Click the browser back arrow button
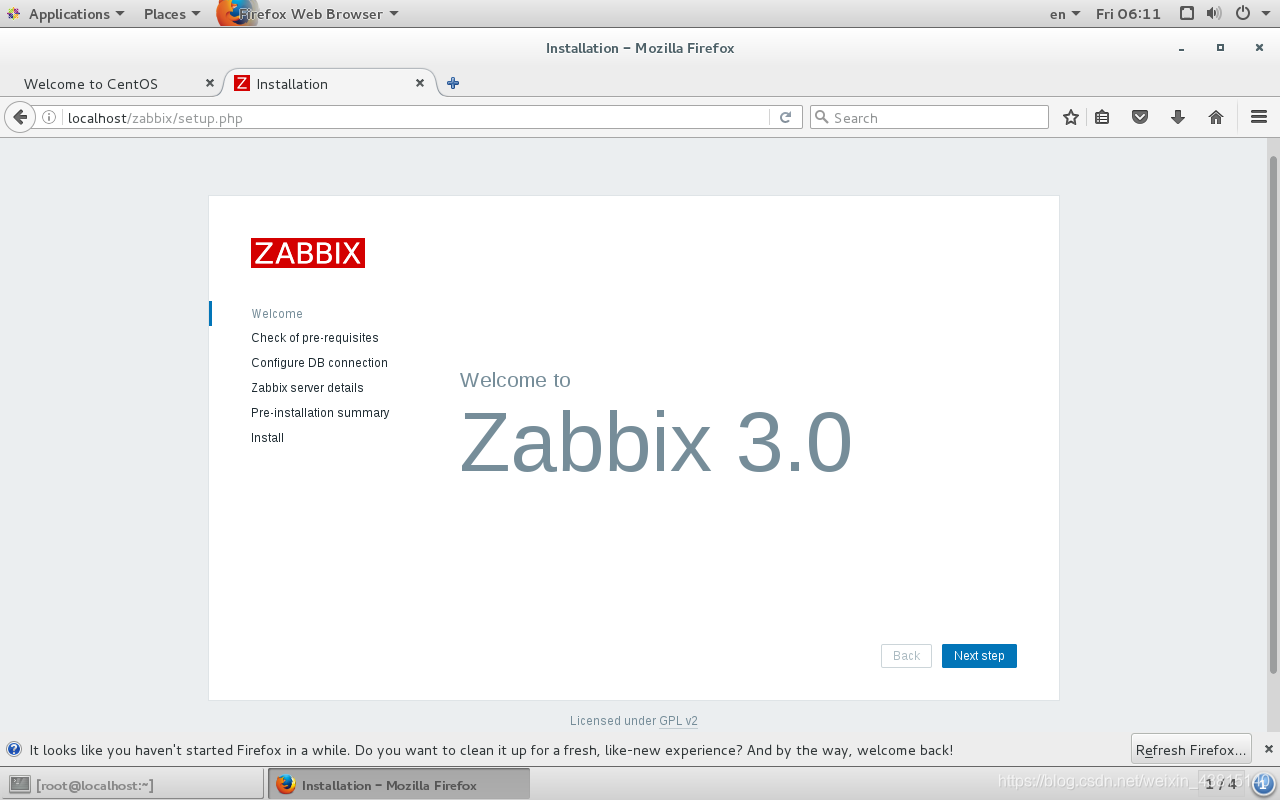 click(20, 117)
